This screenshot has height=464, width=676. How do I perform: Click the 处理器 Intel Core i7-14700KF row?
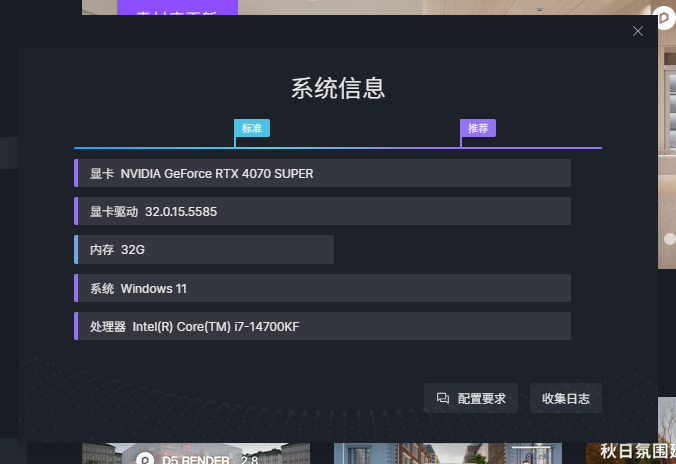coord(322,326)
